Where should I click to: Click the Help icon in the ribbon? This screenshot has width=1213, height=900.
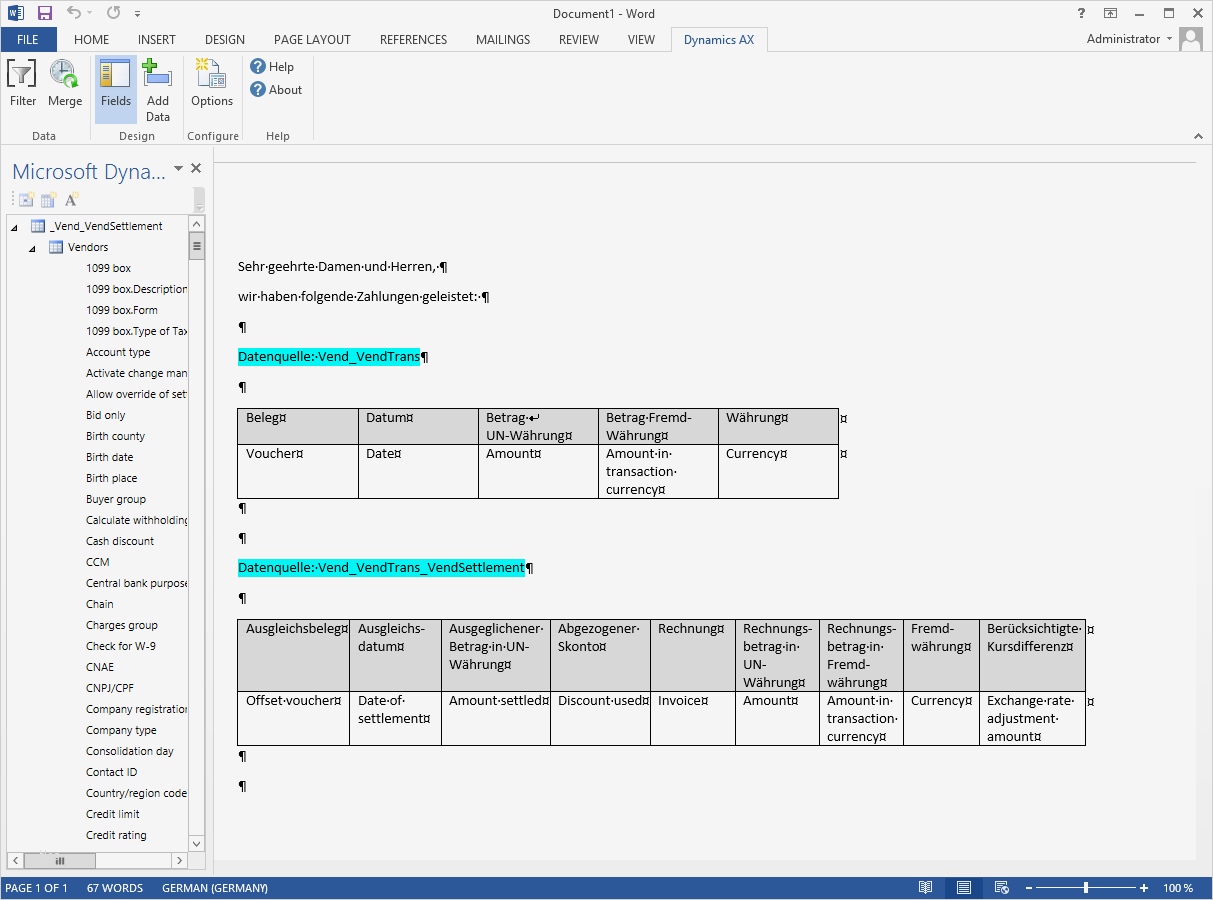pos(258,67)
